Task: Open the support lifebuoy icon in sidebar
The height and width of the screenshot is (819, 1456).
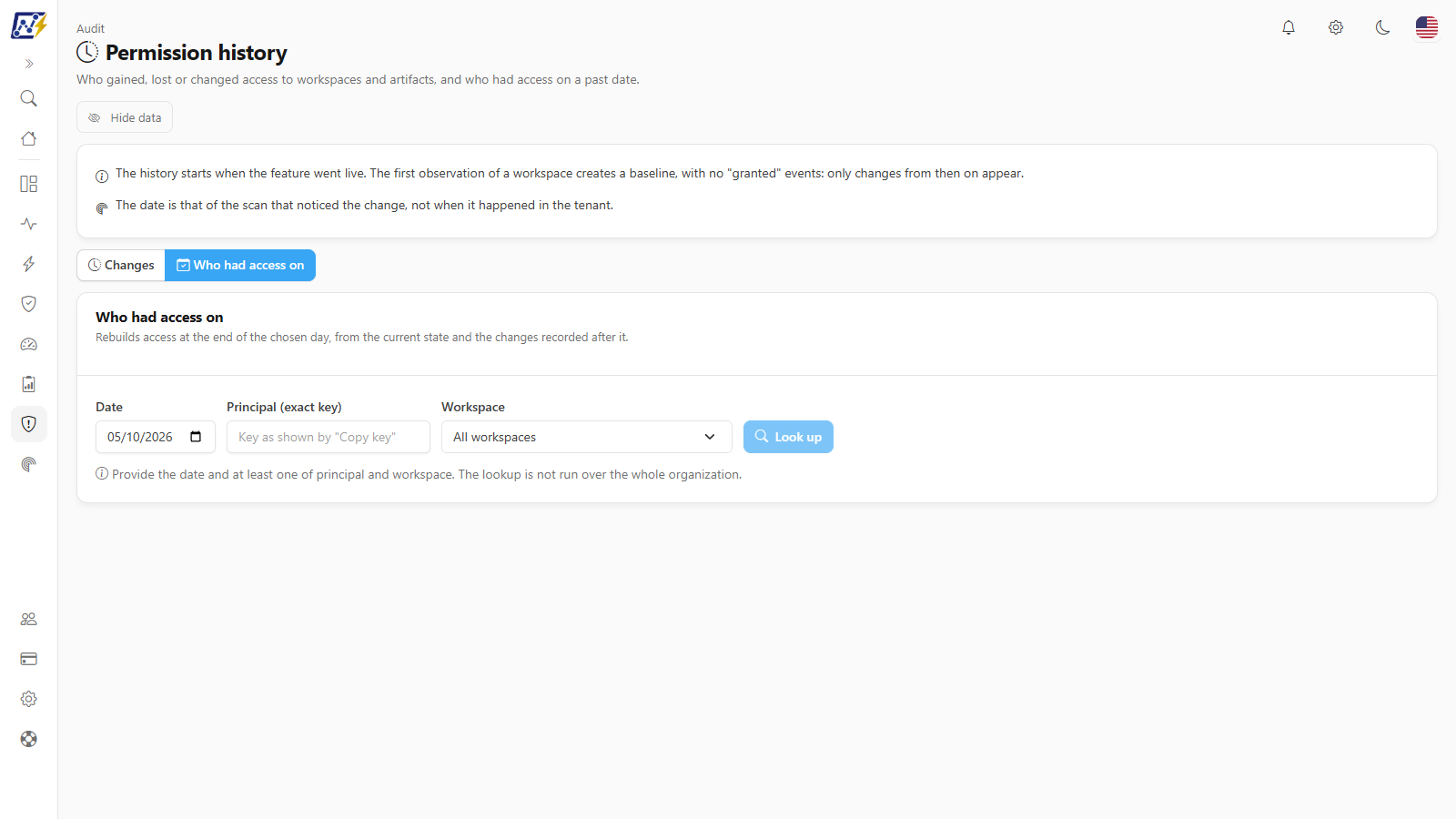Action: 29,739
